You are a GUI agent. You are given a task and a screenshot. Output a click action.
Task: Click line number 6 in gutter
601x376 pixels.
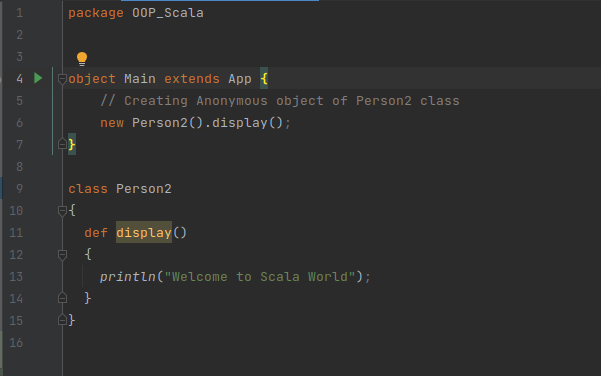[20, 123]
